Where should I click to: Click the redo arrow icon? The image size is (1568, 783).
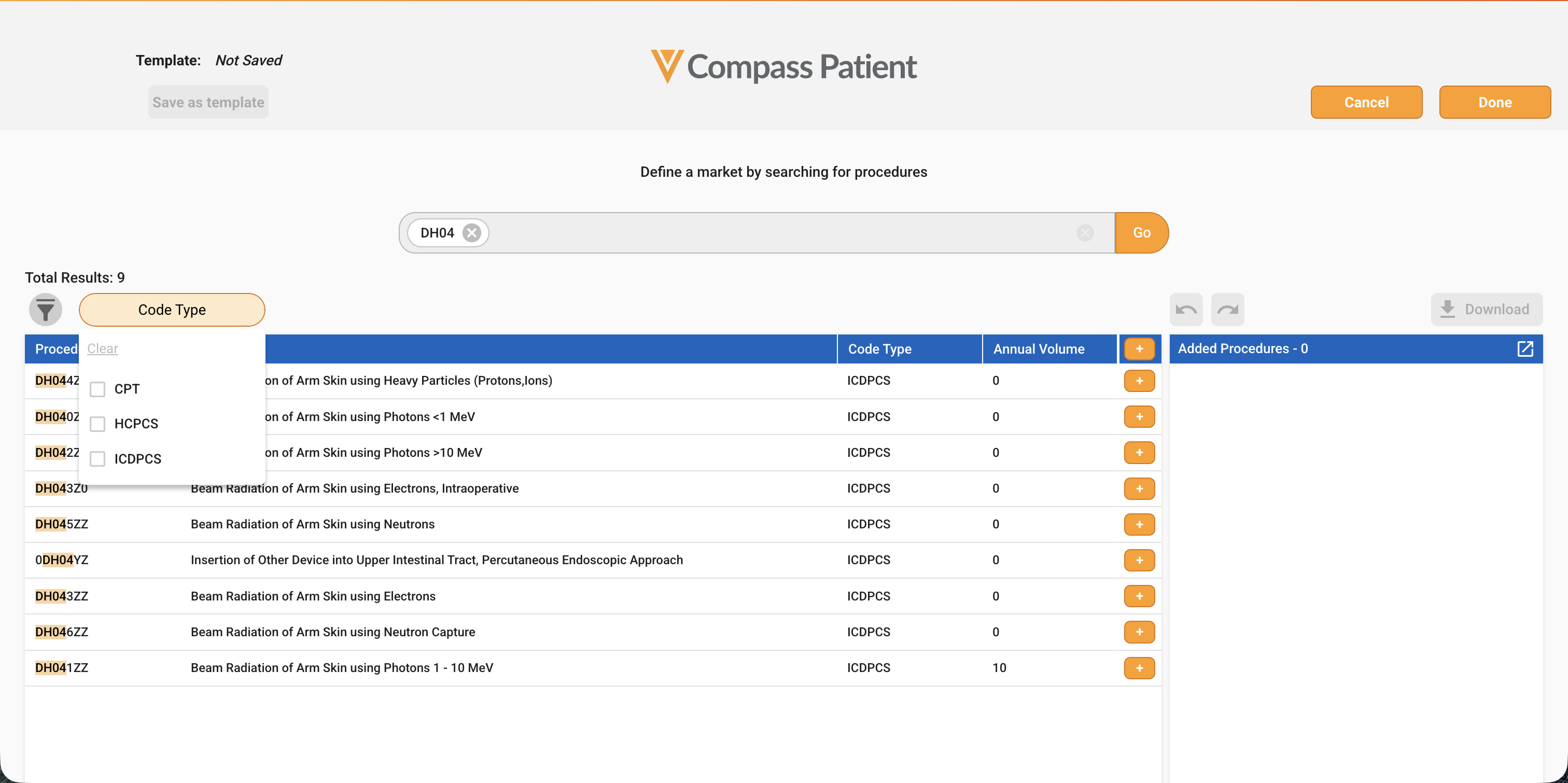(x=1228, y=309)
